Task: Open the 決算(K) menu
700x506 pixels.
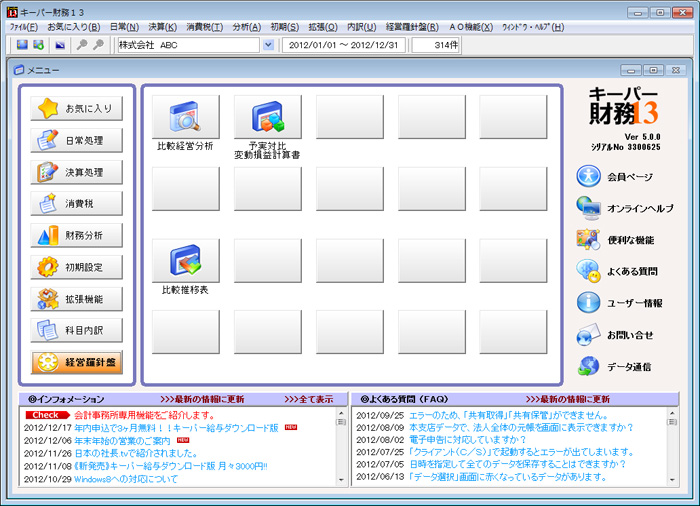Action: 162,27
